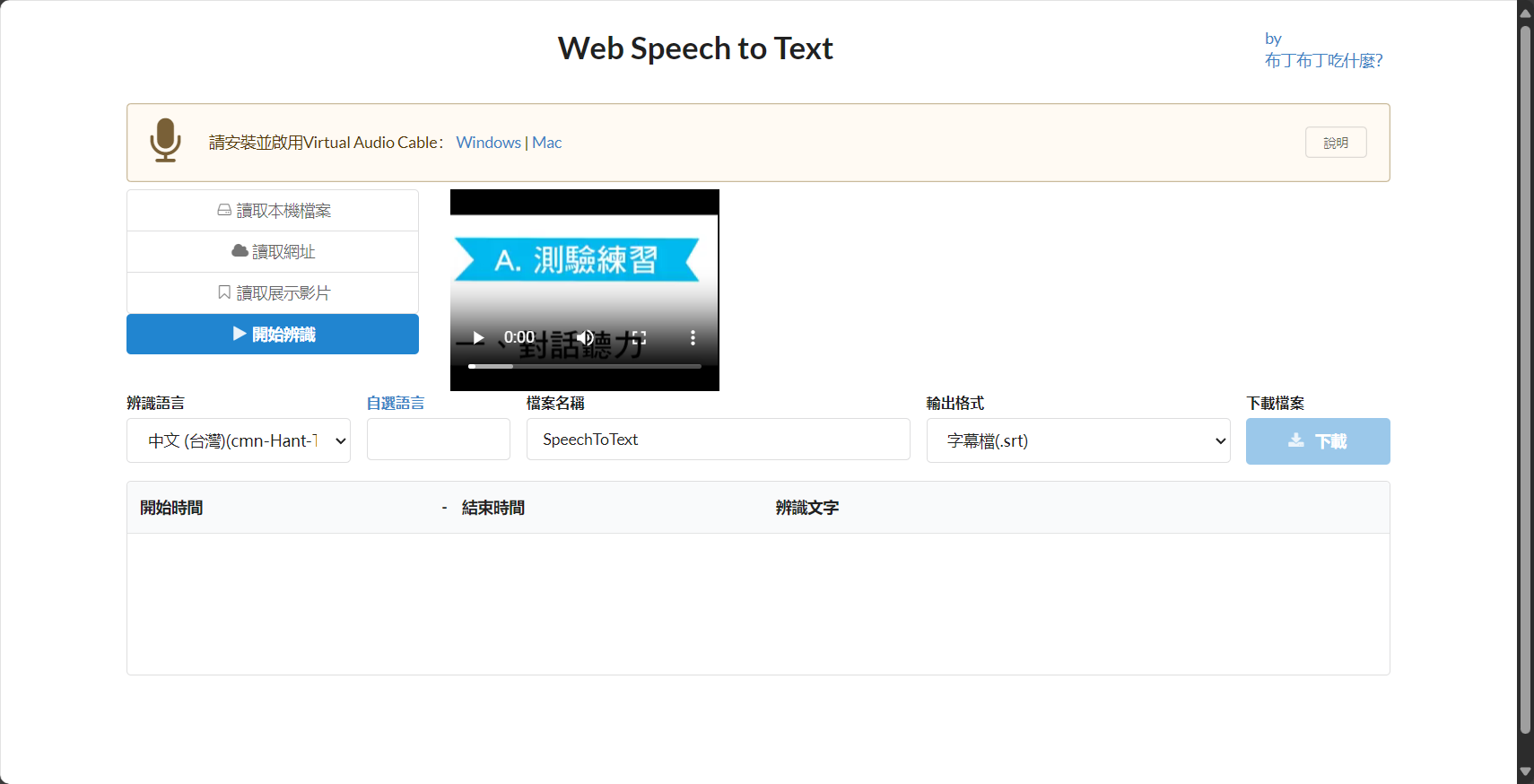Open the Windows Virtual Audio Cable link
1534x784 pixels.
pyautogui.click(x=488, y=143)
